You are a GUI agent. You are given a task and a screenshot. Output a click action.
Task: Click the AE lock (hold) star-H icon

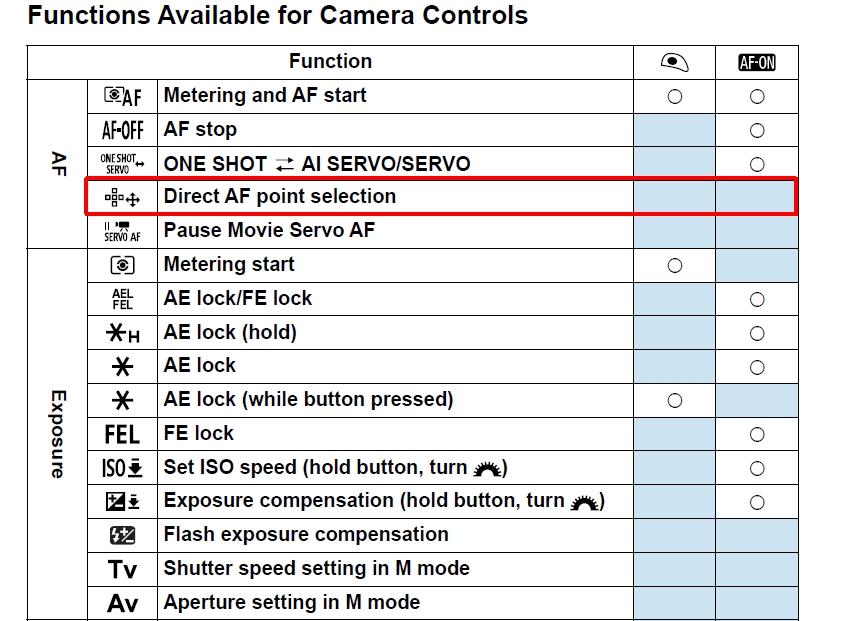[122, 333]
